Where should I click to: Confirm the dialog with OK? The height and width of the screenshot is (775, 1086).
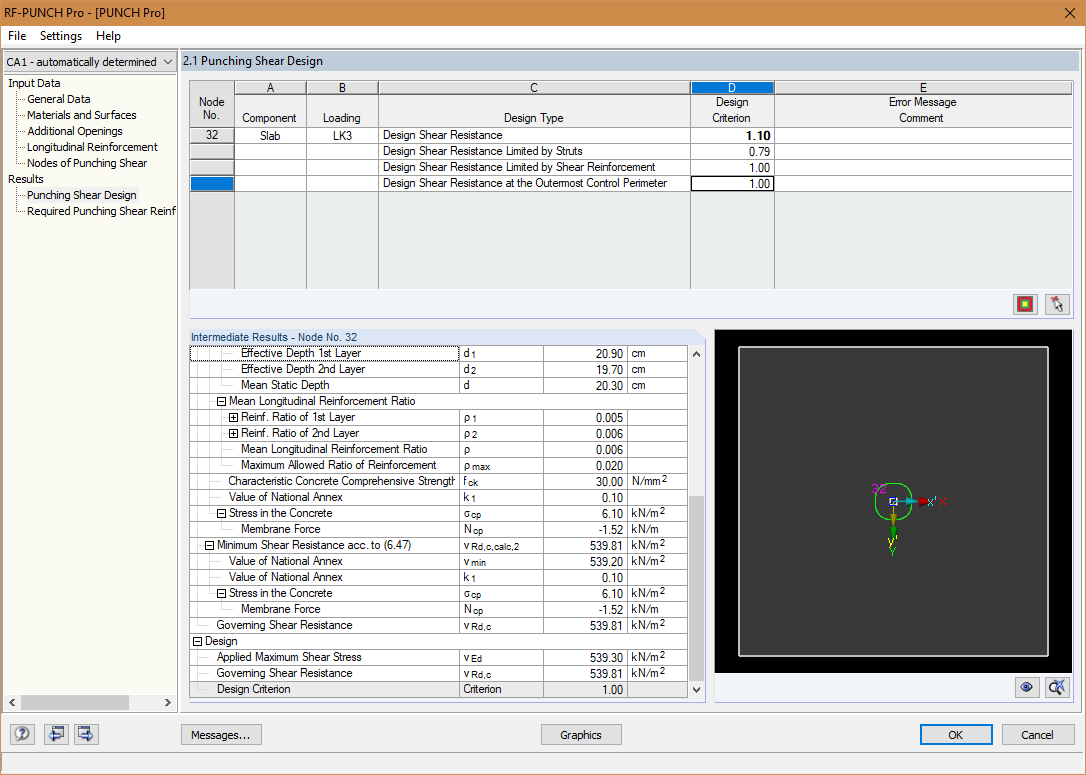pos(956,734)
